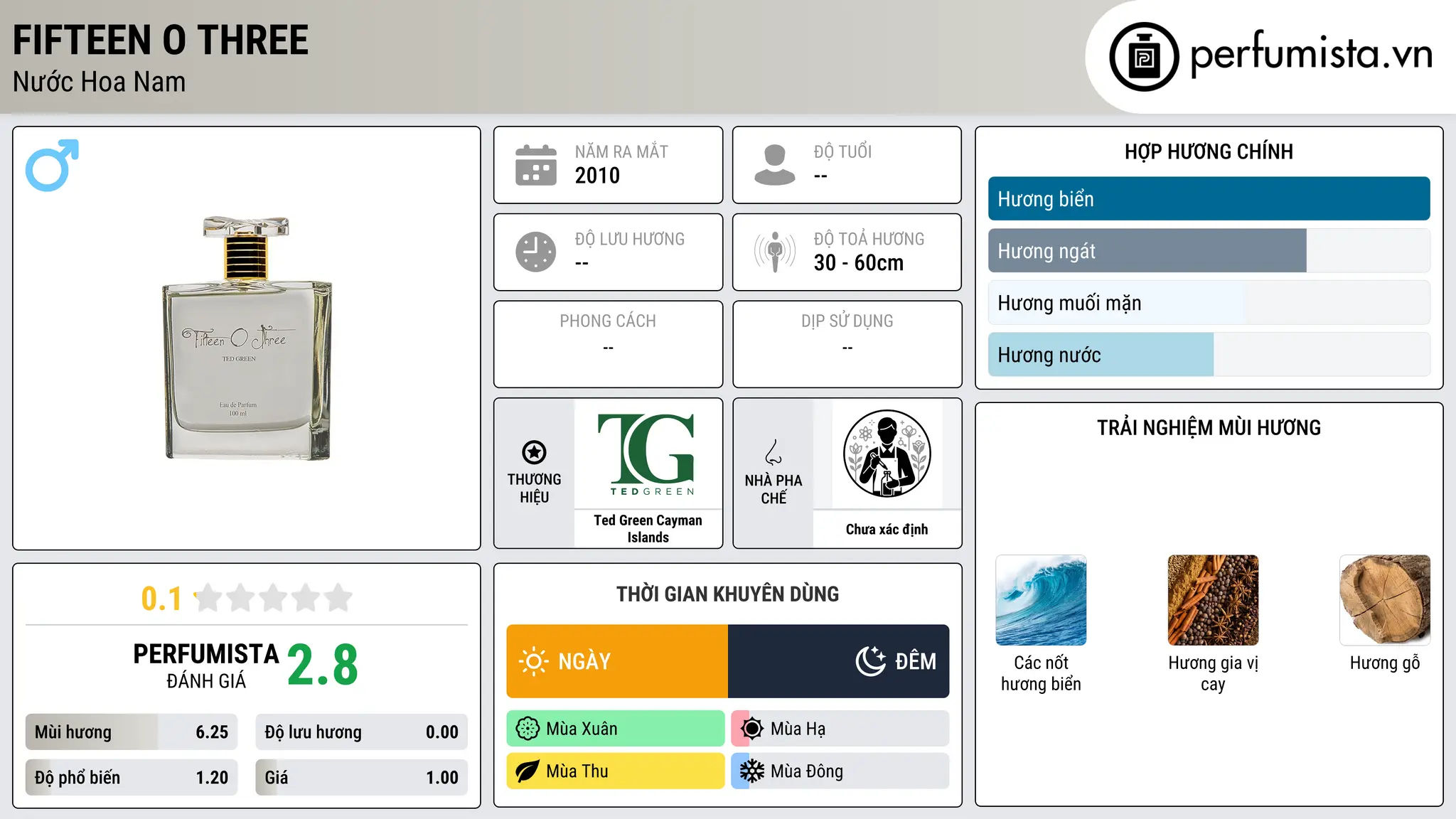Click the Chưa xác định perfumer label

click(887, 529)
